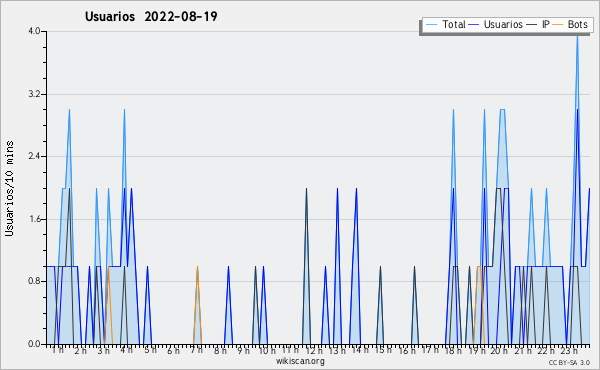600x370 pixels.
Task: Click the wikiscan.org label below the chart
Action: pyautogui.click(x=300, y=361)
